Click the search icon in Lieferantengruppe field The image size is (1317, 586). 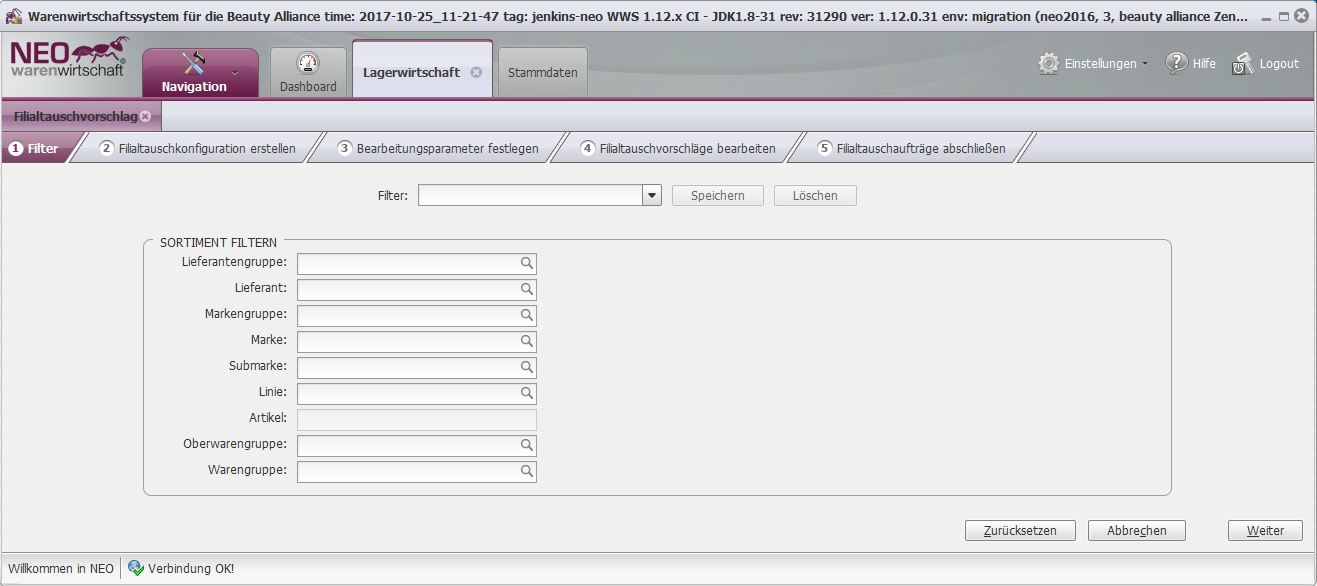[x=526, y=263]
